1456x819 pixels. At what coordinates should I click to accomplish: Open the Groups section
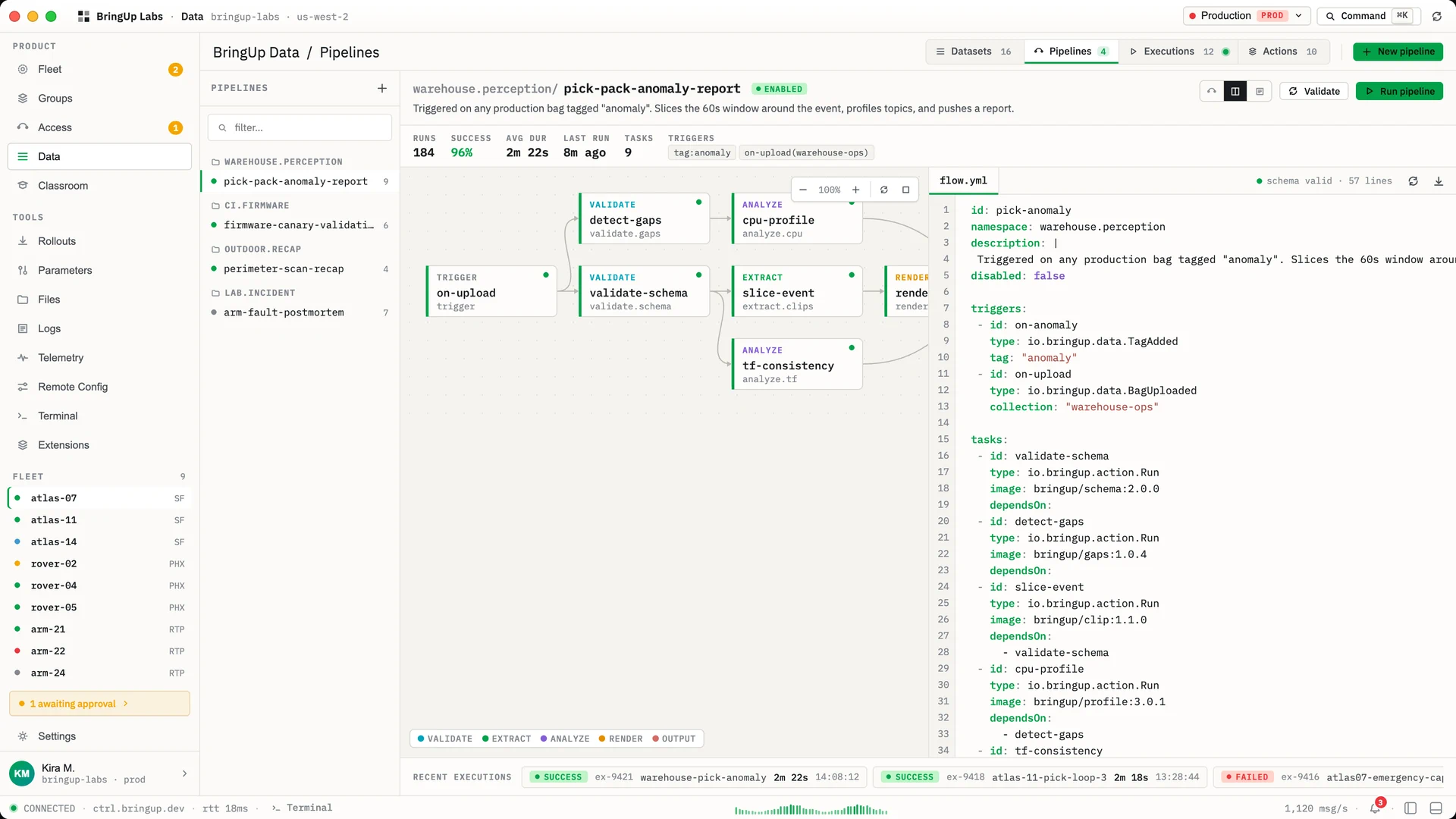(99, 99)
